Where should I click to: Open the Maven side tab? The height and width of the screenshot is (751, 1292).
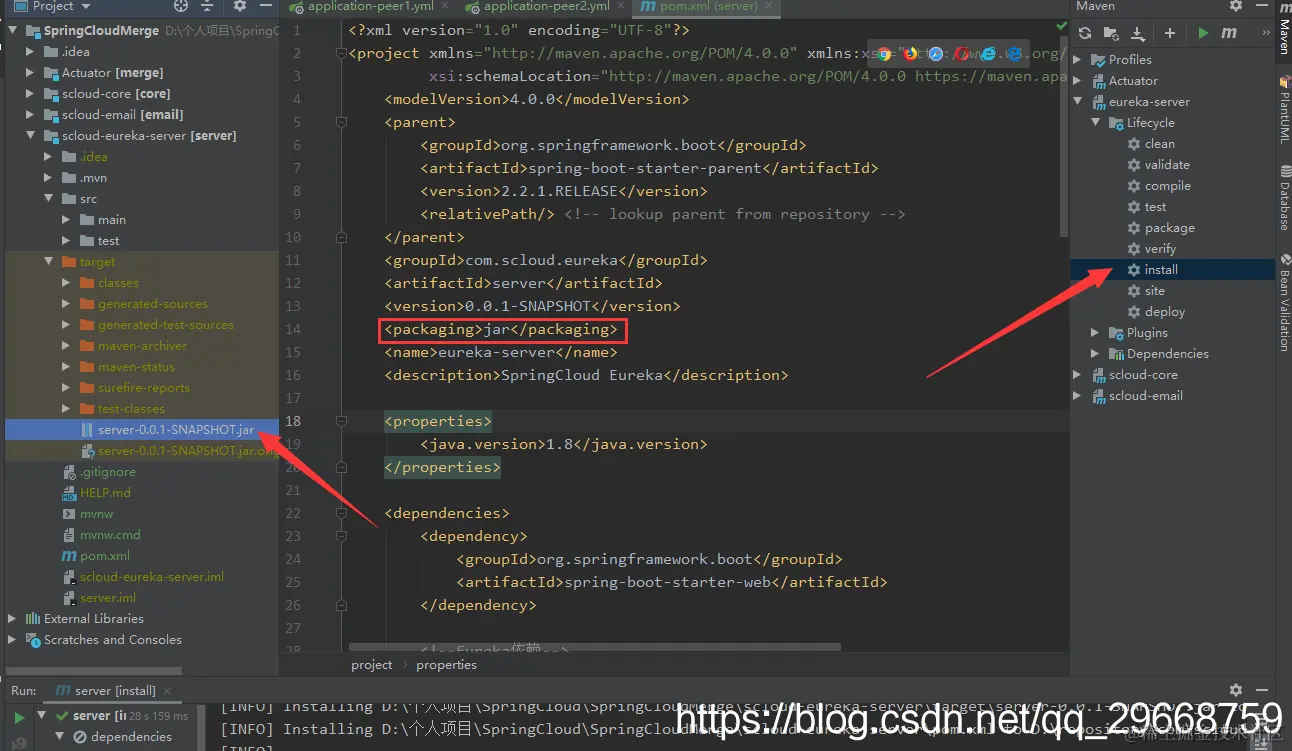(1283, 34)
